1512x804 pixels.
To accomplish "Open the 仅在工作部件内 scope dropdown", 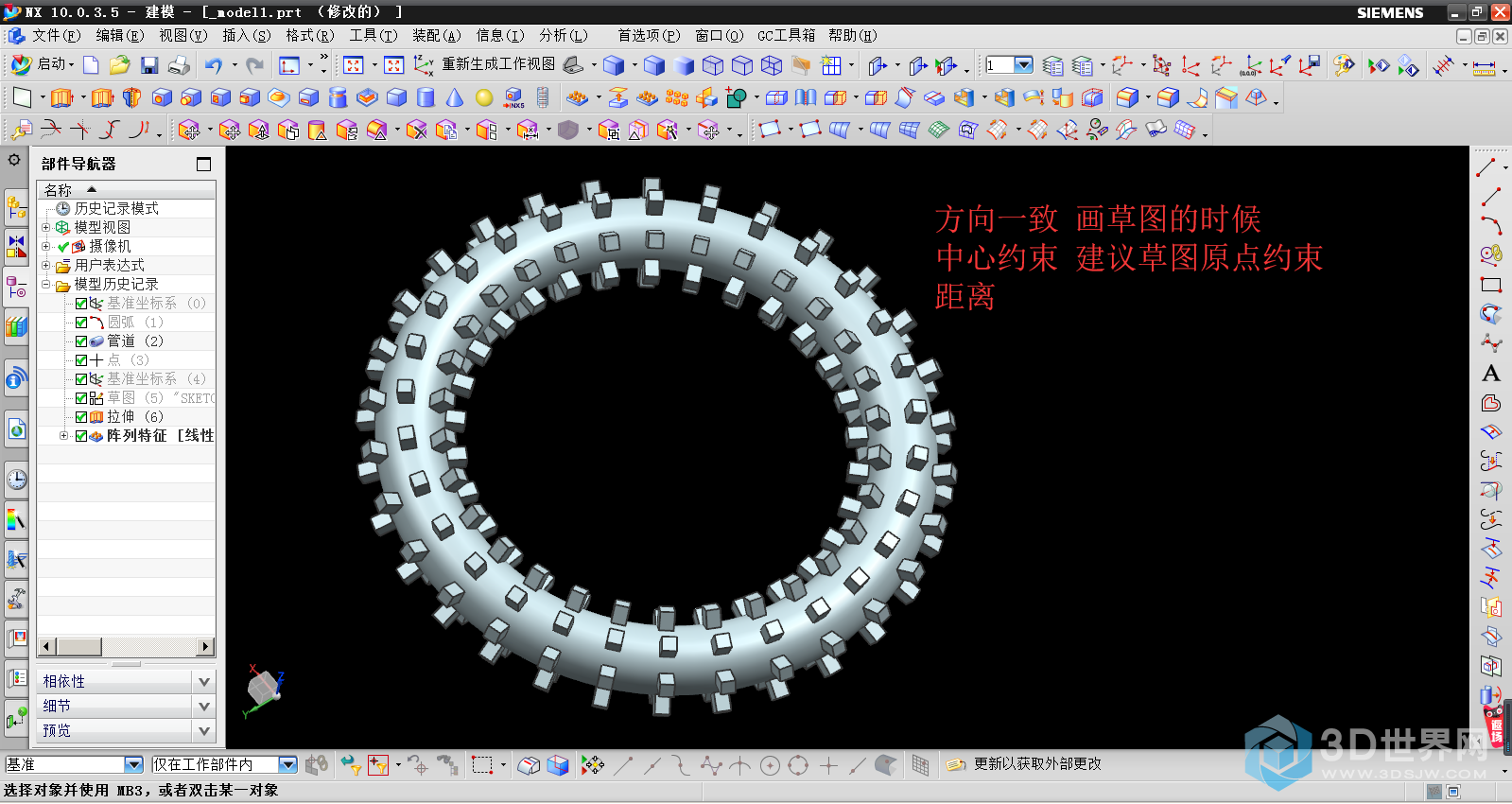I will [x=287, y=764].
